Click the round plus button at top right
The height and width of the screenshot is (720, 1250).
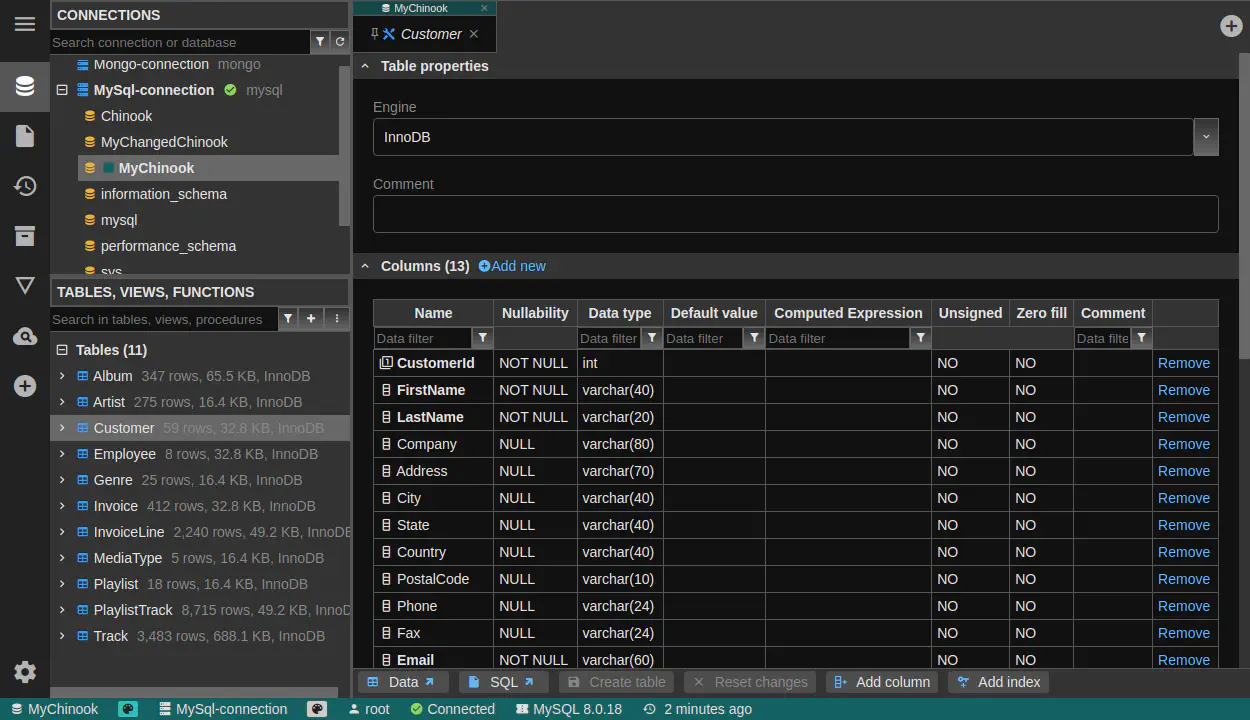pos(1231,26)
